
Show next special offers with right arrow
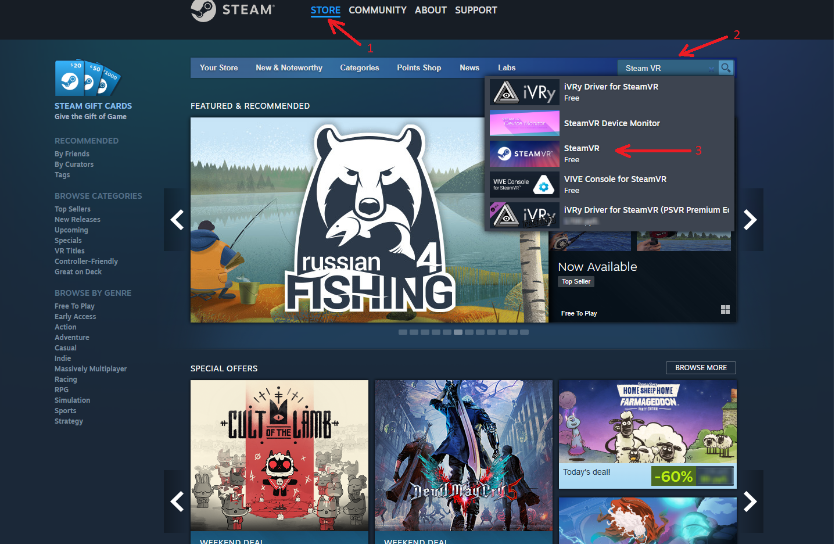(x=750, y=500)
